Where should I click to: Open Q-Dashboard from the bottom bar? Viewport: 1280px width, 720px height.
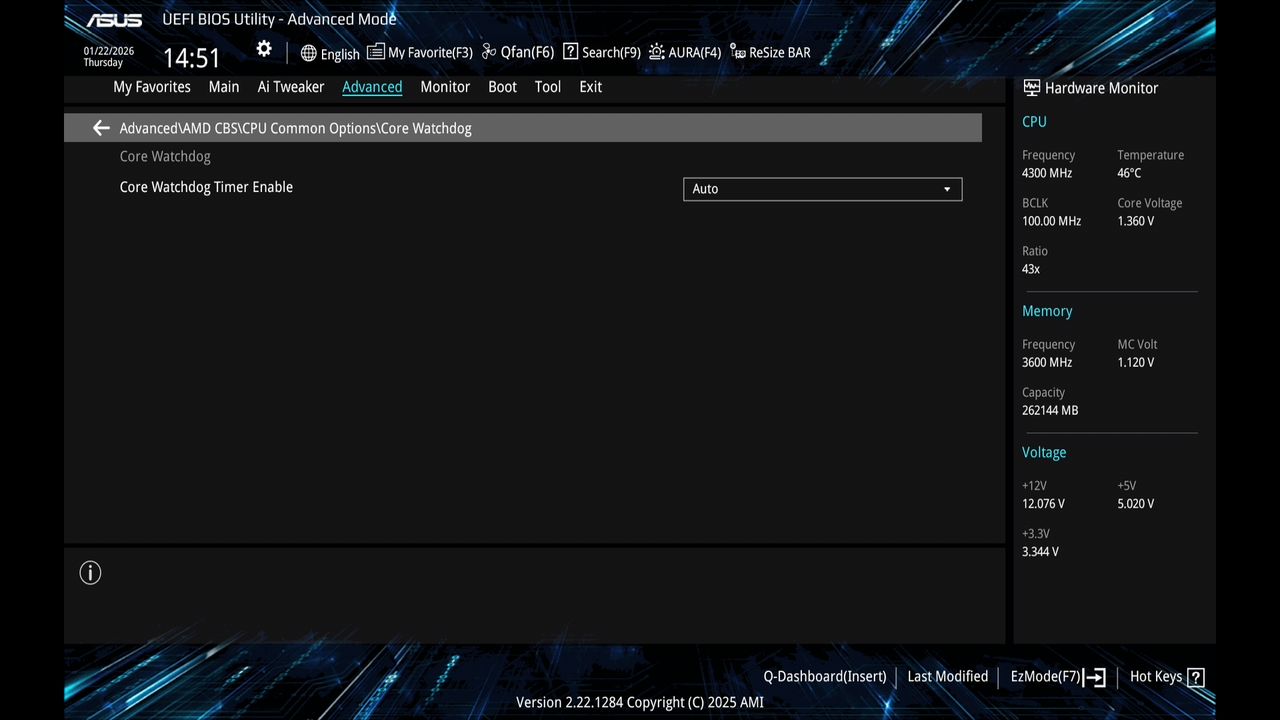[824, 676]
